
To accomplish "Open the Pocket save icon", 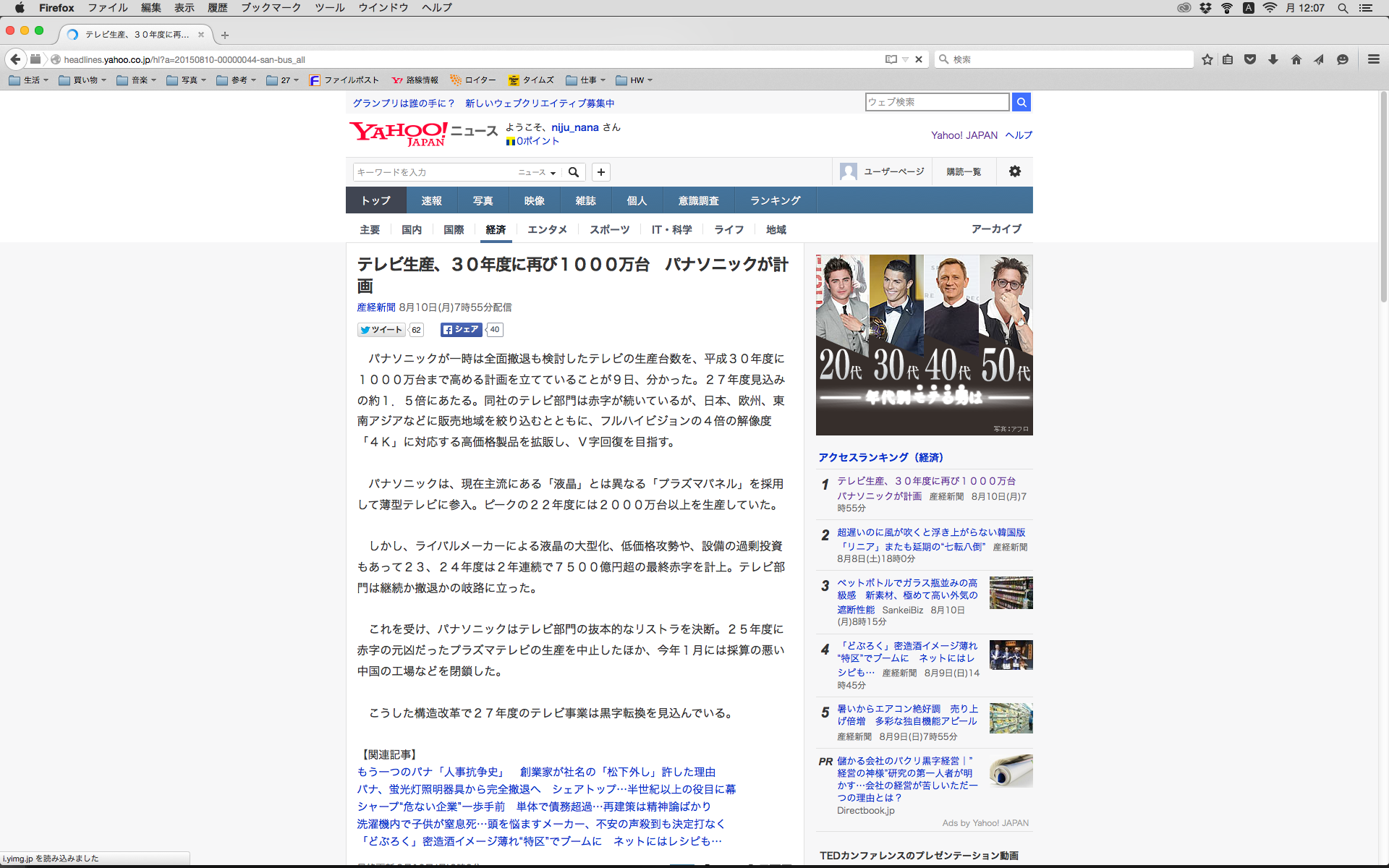I will pyautogui.click(x=1250, y=59).
